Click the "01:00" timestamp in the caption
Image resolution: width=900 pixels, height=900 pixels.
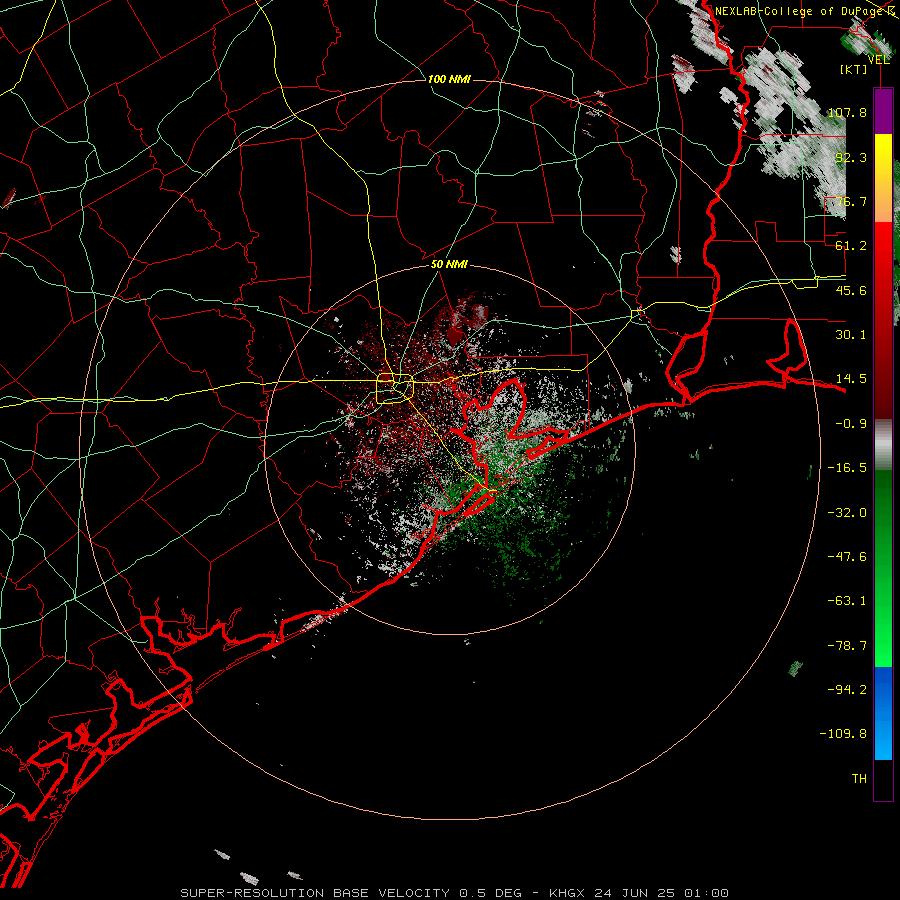(x=705, y=893)
